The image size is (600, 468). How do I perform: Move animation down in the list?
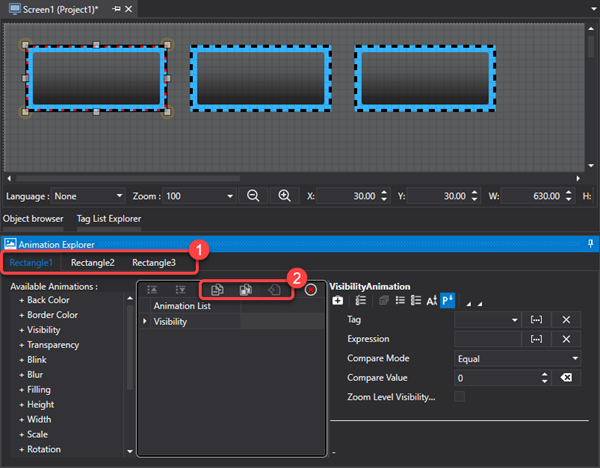pyautogui.click(x=179, y=290)
